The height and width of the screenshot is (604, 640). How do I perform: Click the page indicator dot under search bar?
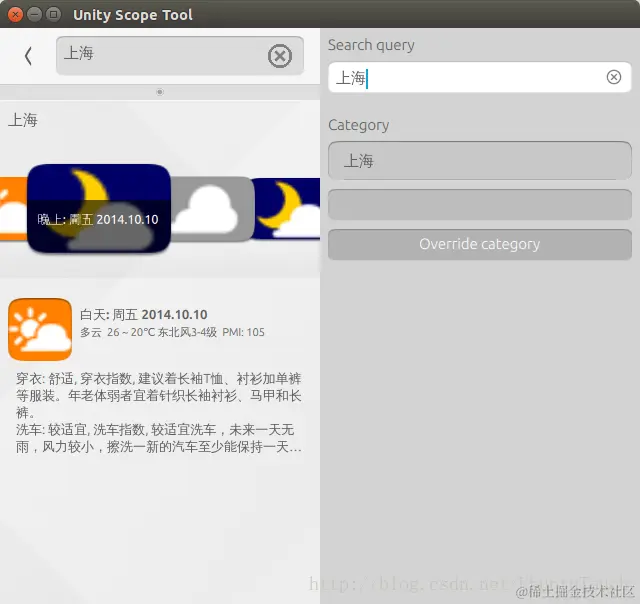(x=160, y=92)
